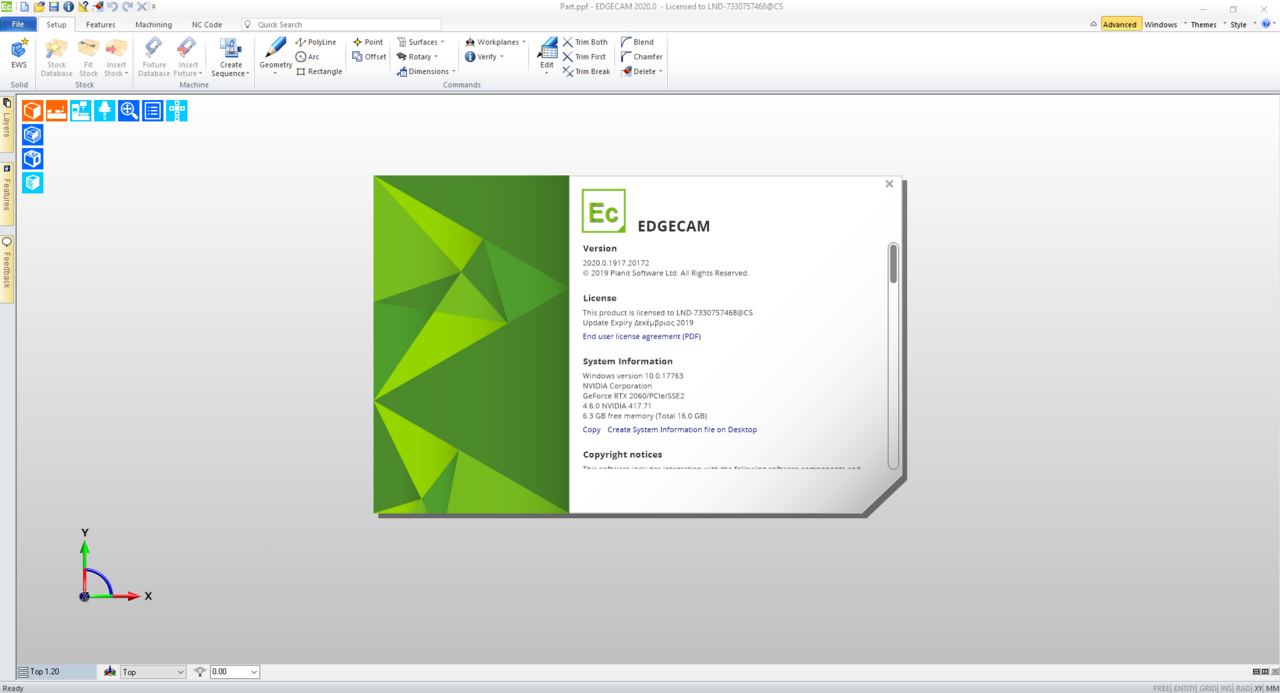The image size is (1280, 693).
Task: Select the Geometry pencil tool
Action: 276,55
